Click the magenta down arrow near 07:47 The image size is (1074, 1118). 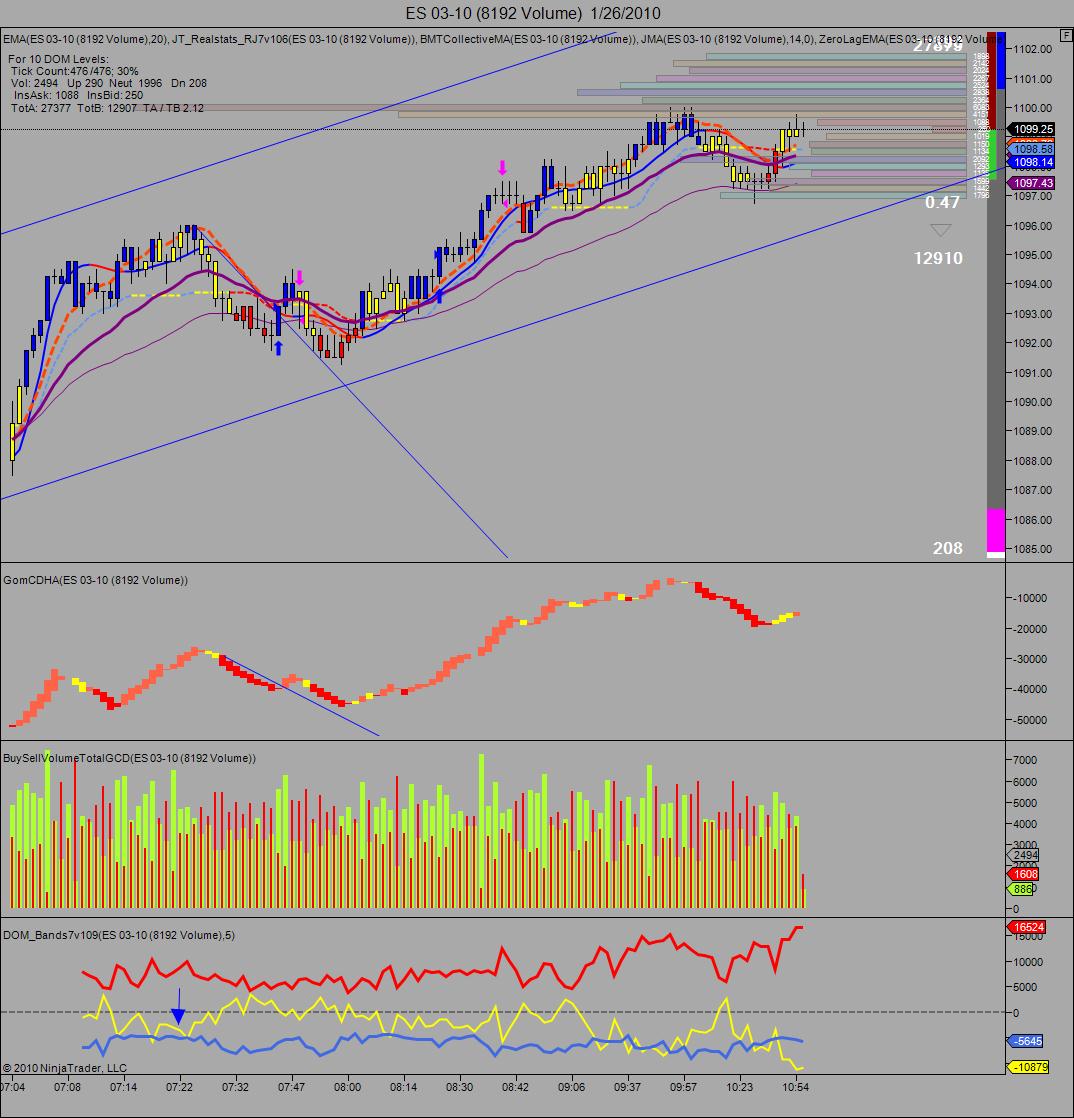tap(300, 277)
